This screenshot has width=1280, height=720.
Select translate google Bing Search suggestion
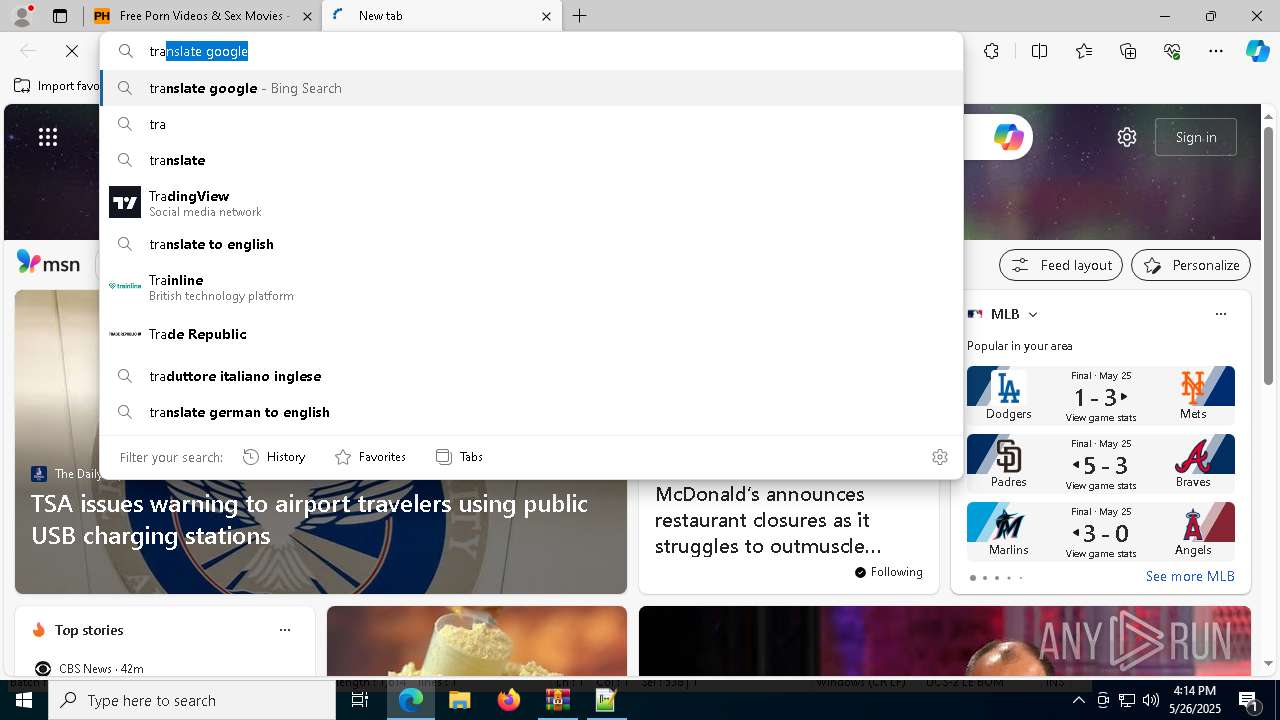point(531,88)
